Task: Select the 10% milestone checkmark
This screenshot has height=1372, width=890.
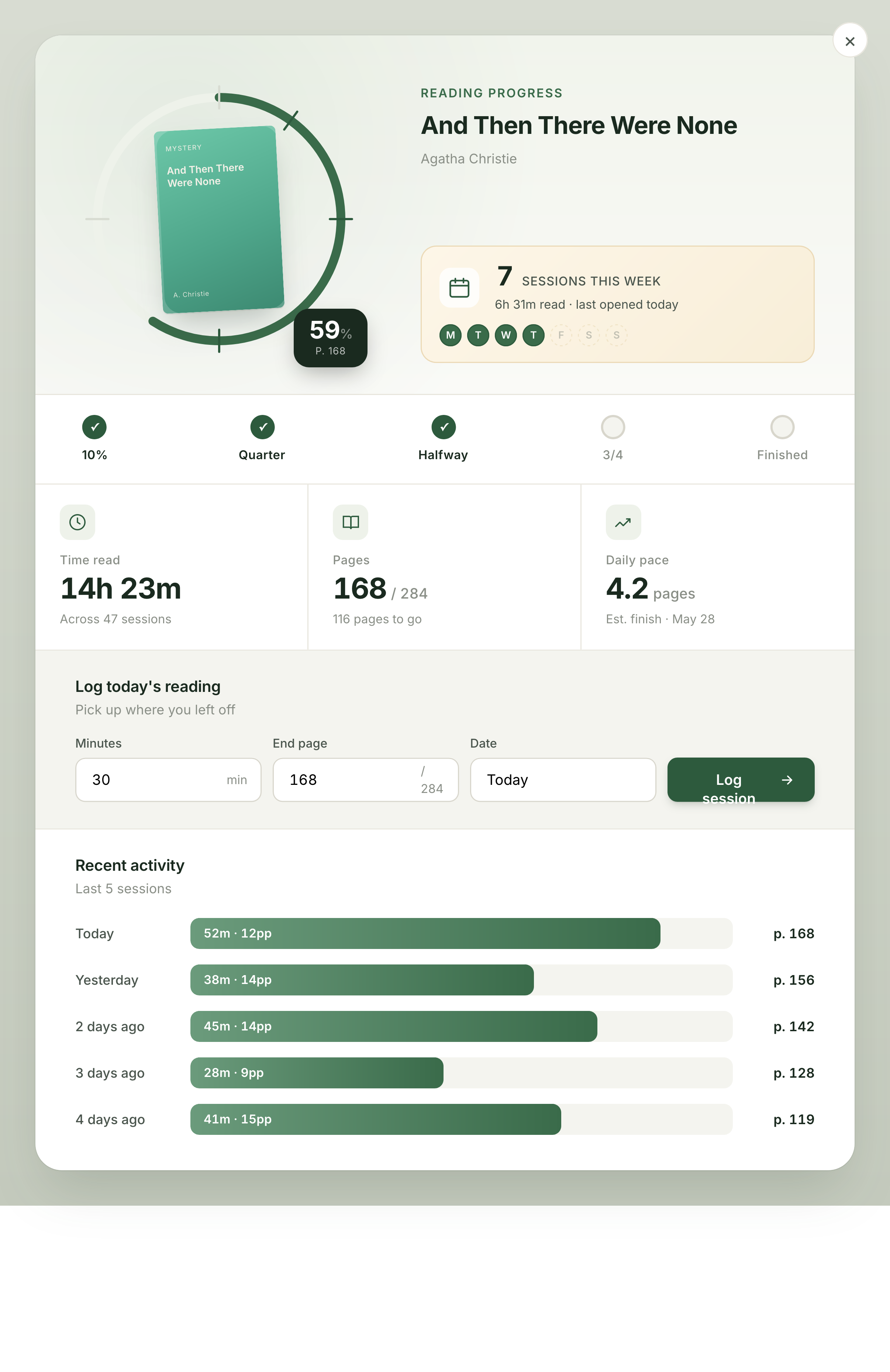Action: [x=94, y=427]
